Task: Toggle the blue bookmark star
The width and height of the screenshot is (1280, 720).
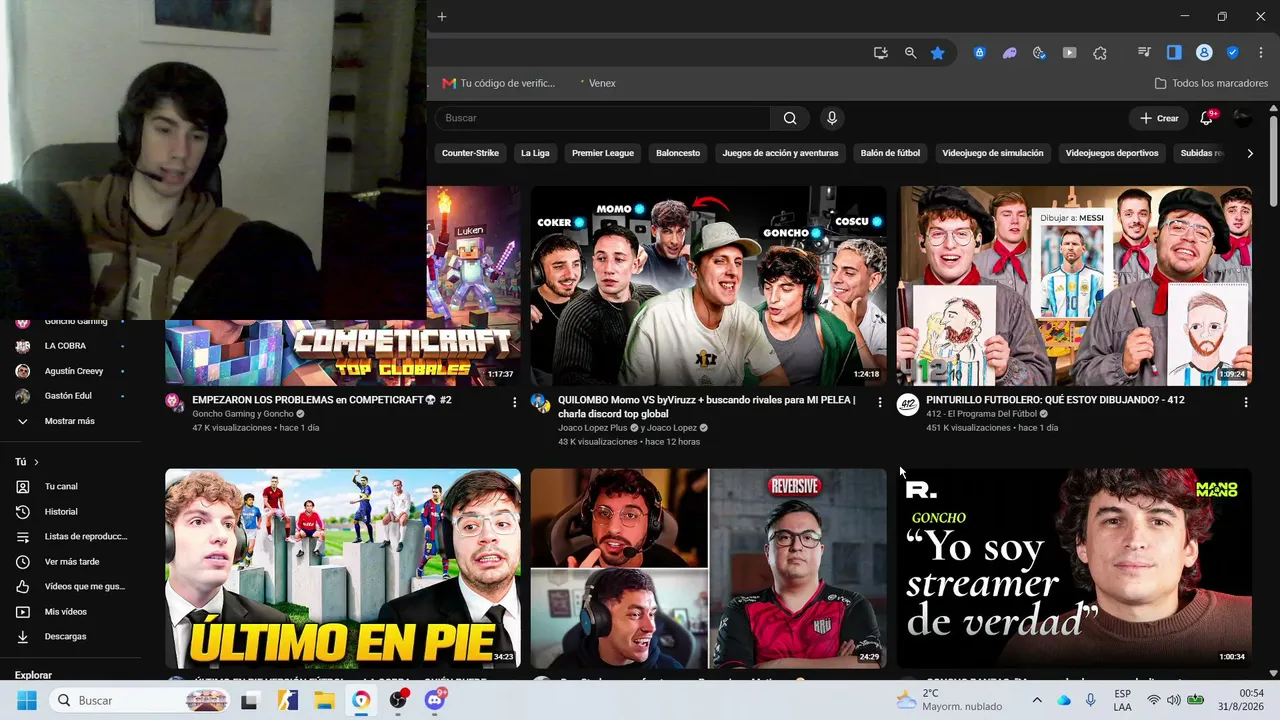Action: (x=937, y=53)
